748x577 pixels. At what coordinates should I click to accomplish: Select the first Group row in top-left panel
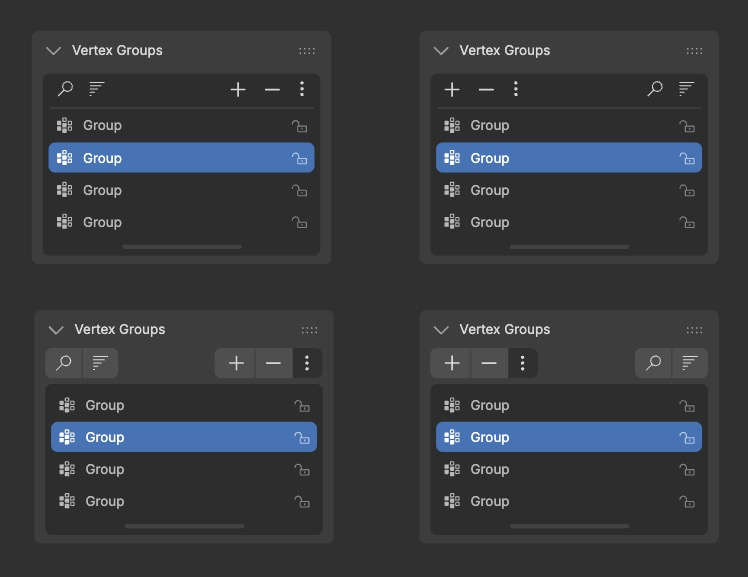(181, 125)
